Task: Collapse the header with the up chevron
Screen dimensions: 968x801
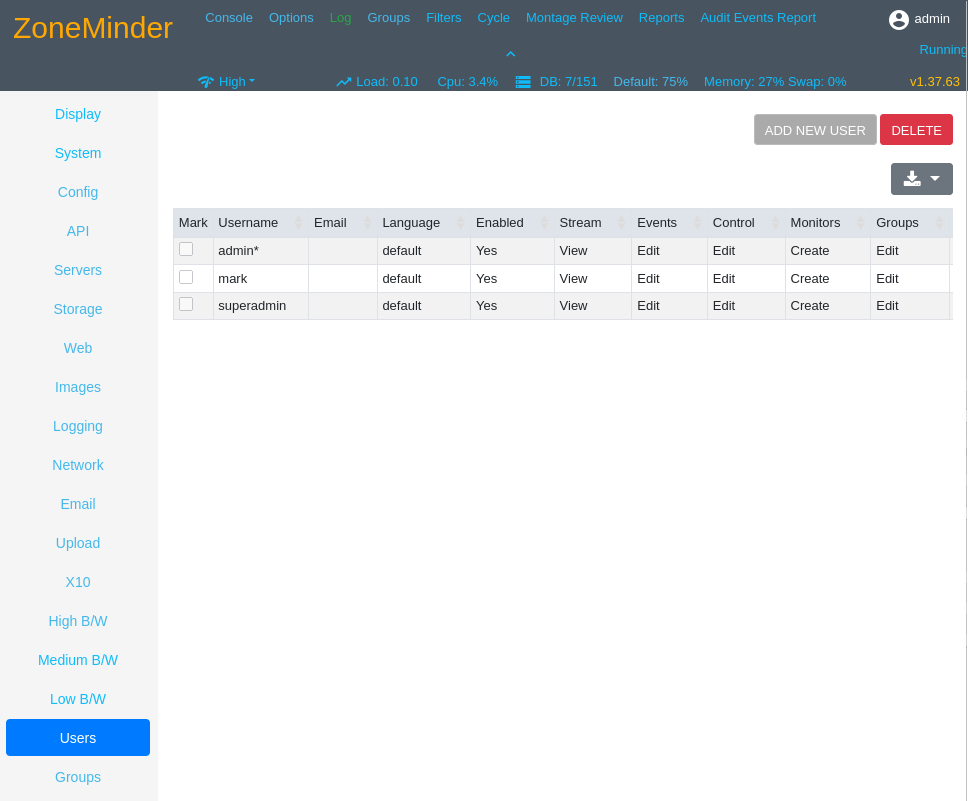Action: pyautogui.click(x=511, y=54)
